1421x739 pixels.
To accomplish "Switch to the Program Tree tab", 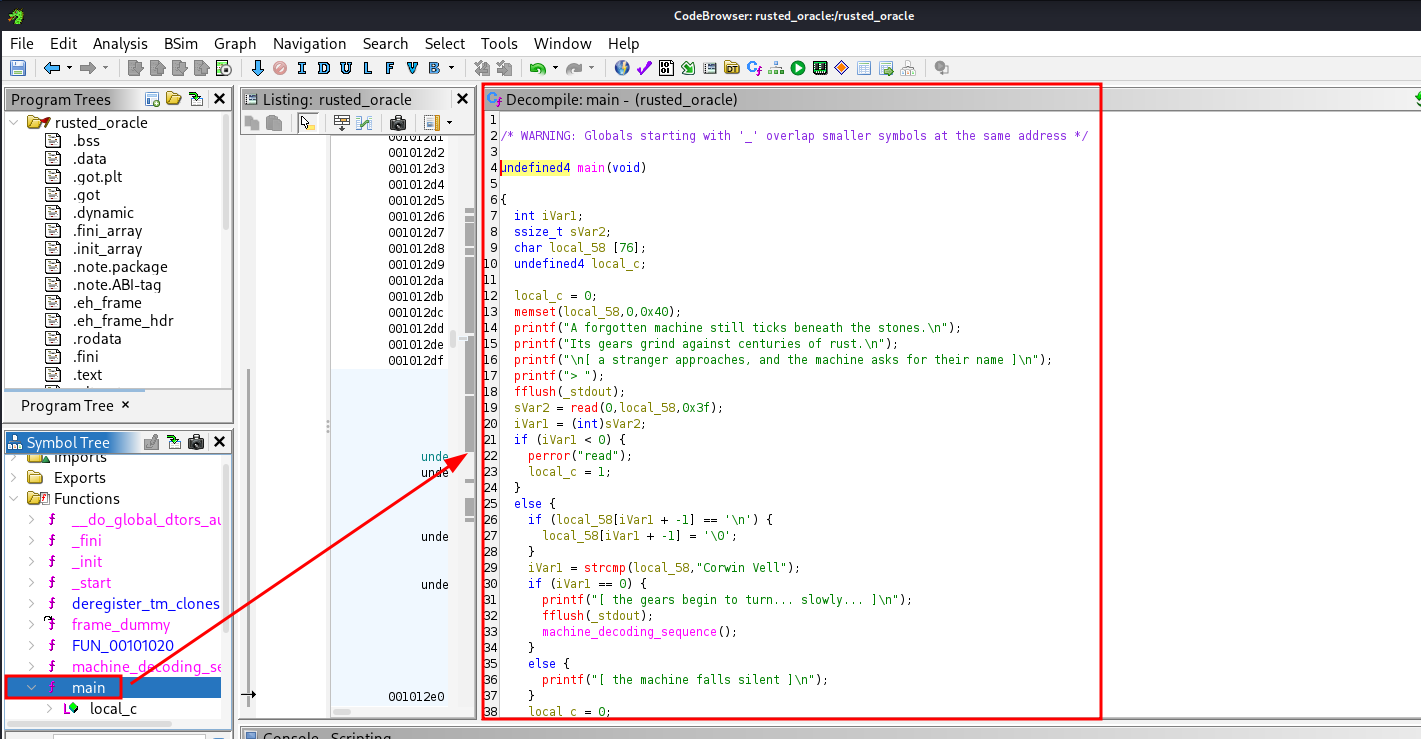I will pyautogui.click(x=68, y=405).
